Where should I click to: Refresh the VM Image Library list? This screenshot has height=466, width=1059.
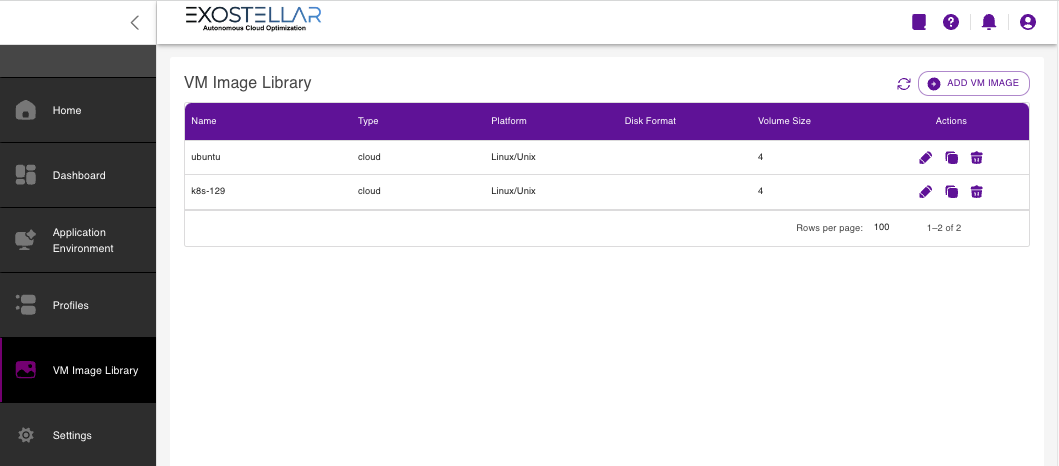coord(904,84)
